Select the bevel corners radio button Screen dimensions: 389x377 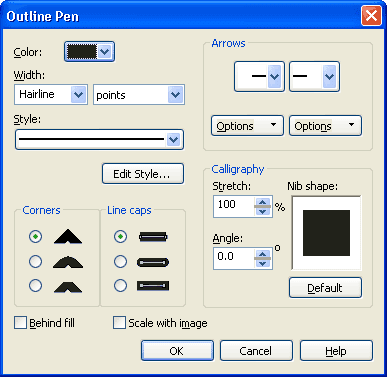(x=35, y=286)
